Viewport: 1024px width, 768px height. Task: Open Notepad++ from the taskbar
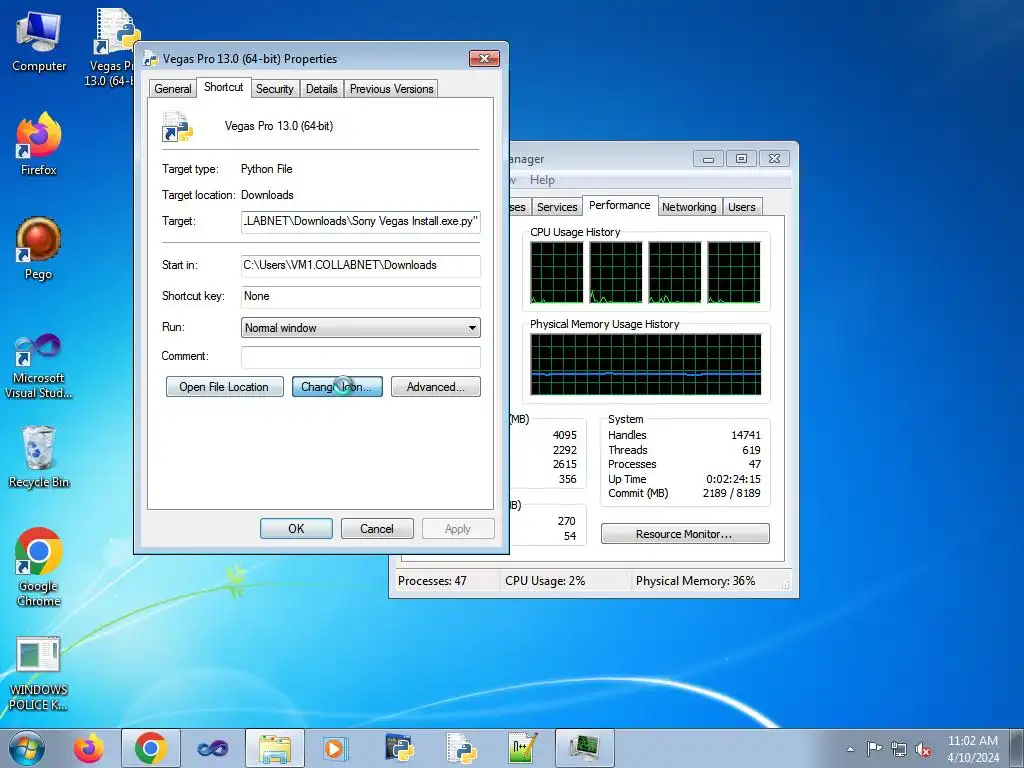[x=522, y=748]
